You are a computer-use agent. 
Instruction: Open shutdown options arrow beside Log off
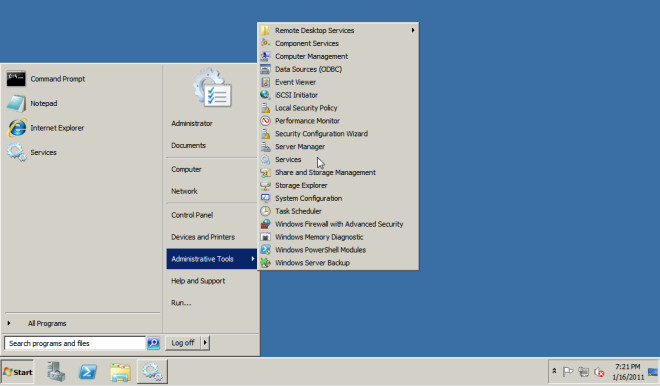205,343
